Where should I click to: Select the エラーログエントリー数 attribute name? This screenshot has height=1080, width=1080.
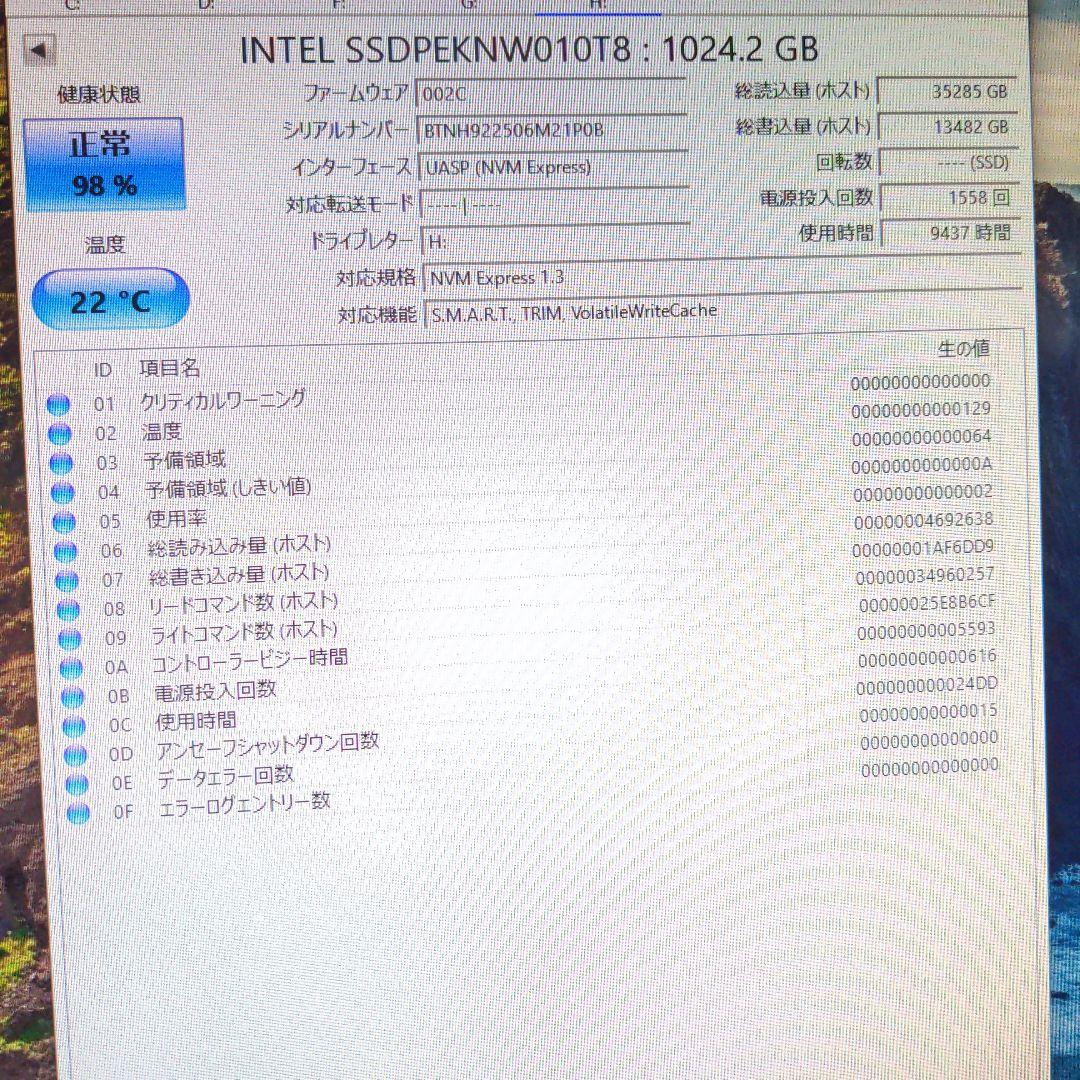pyautogui.click(x=245, y=805)
